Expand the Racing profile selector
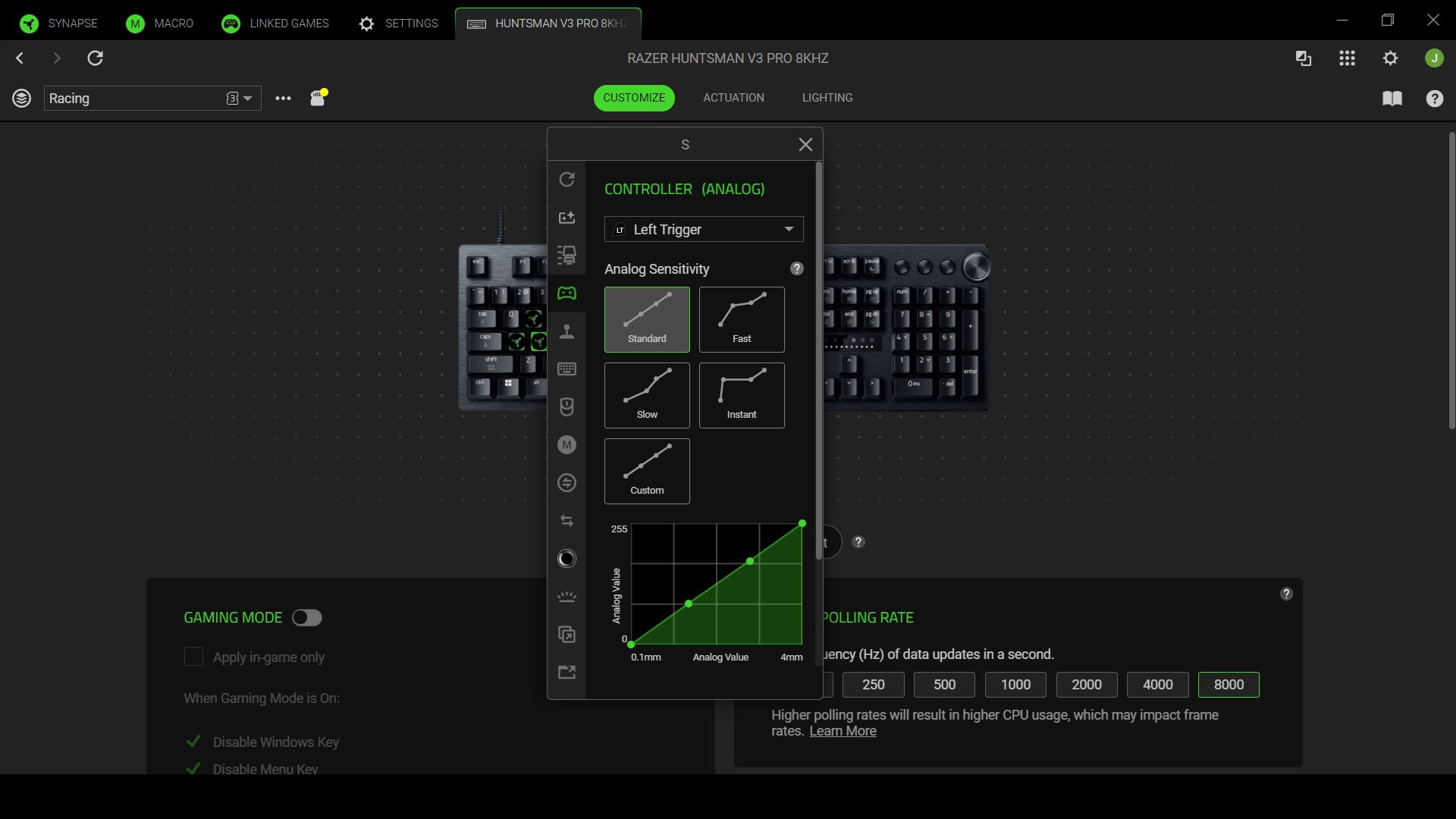Viewport: 1456px width, 819px height. (x=248, y=98)
